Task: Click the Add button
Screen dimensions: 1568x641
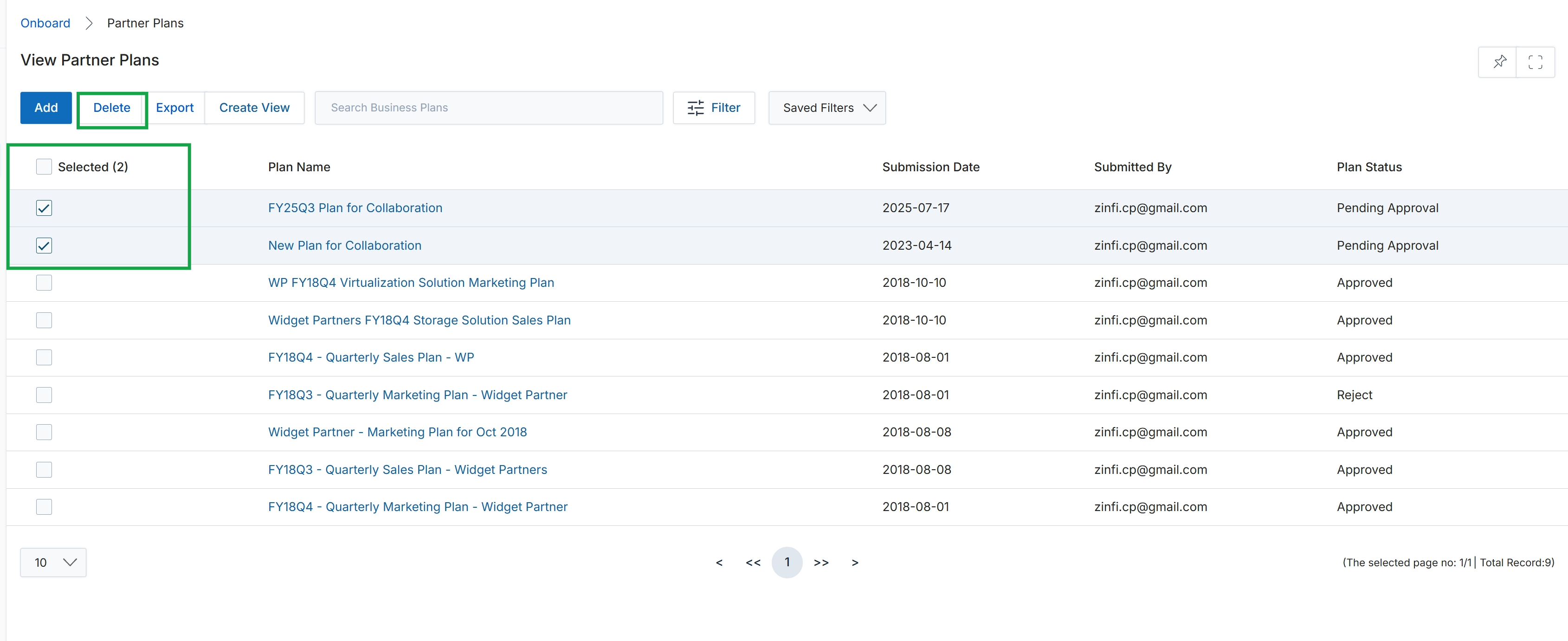Action: pyautogui.click(x=46, y=108)
